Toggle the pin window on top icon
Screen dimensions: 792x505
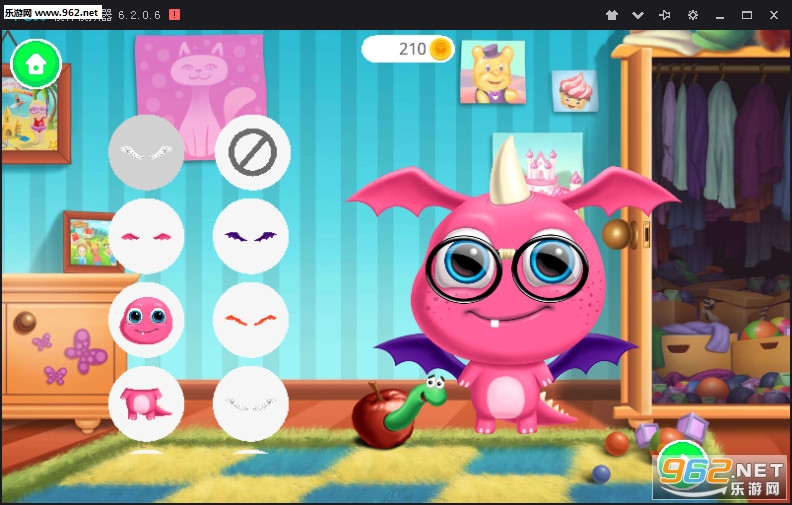665,15
